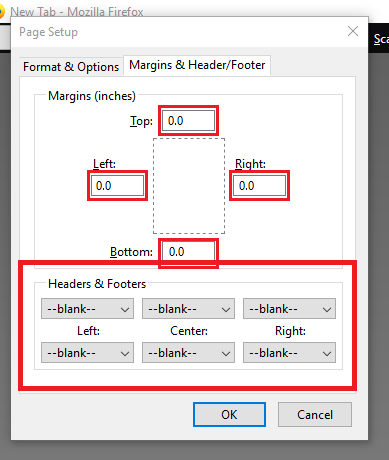Close the Page Setup dialog with X
The image size is (389, 460).
click(353, 31)
